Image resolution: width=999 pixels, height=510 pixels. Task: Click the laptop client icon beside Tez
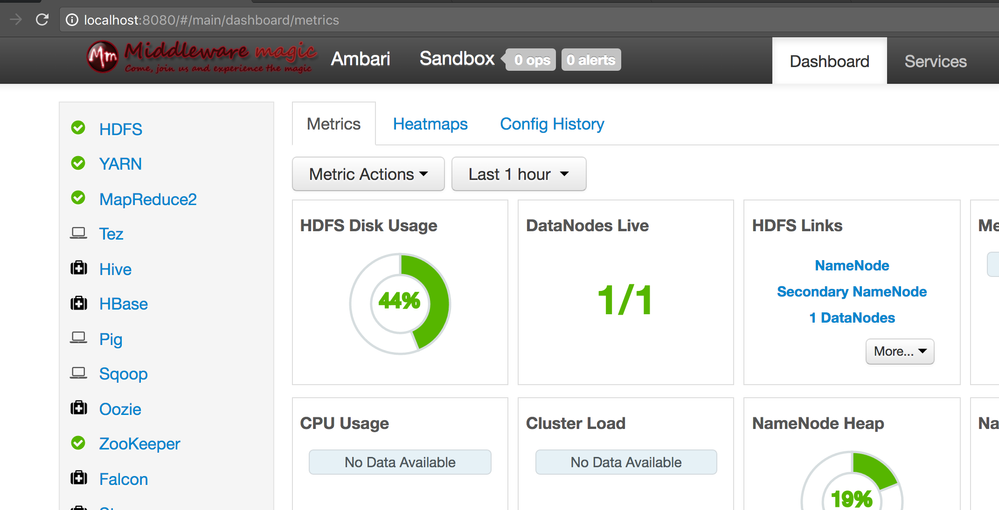78,233
